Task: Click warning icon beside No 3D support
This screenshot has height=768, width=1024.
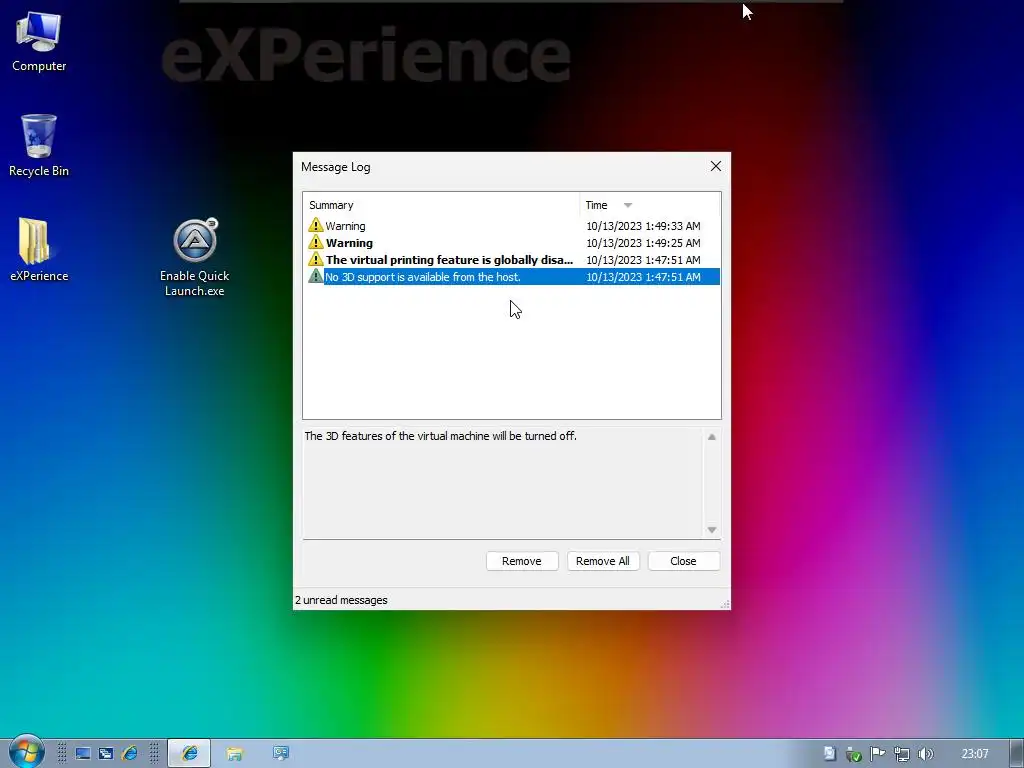Action: point(316,276)
